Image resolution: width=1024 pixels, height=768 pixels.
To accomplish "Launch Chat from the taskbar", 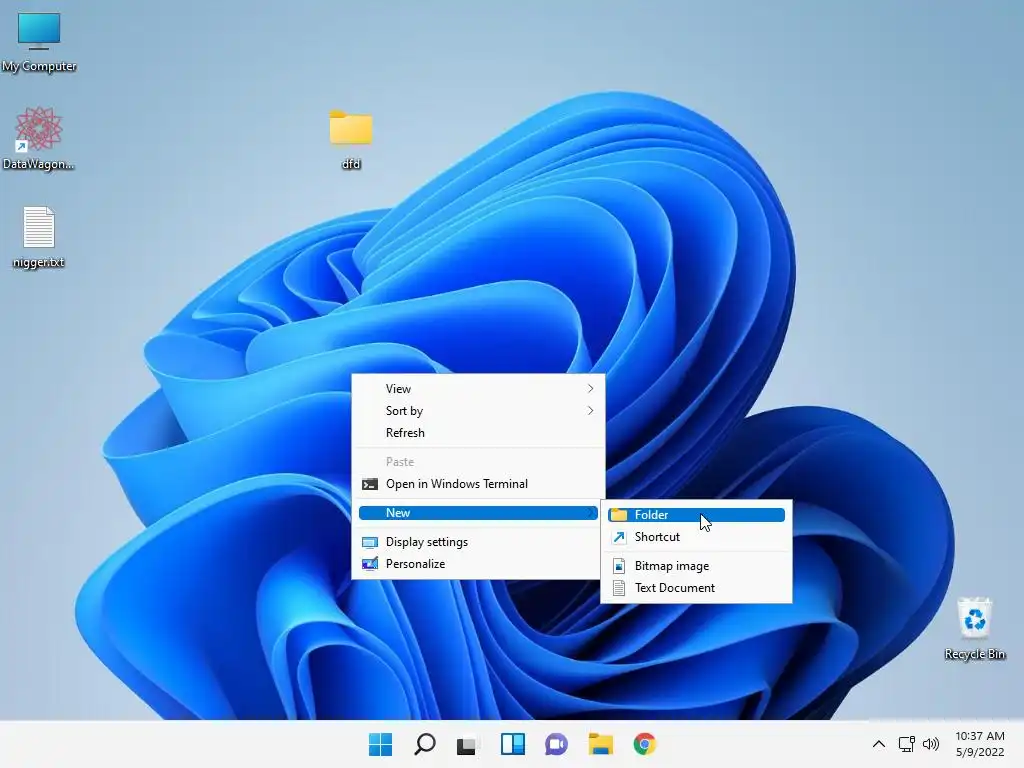I will click(556, 744).
